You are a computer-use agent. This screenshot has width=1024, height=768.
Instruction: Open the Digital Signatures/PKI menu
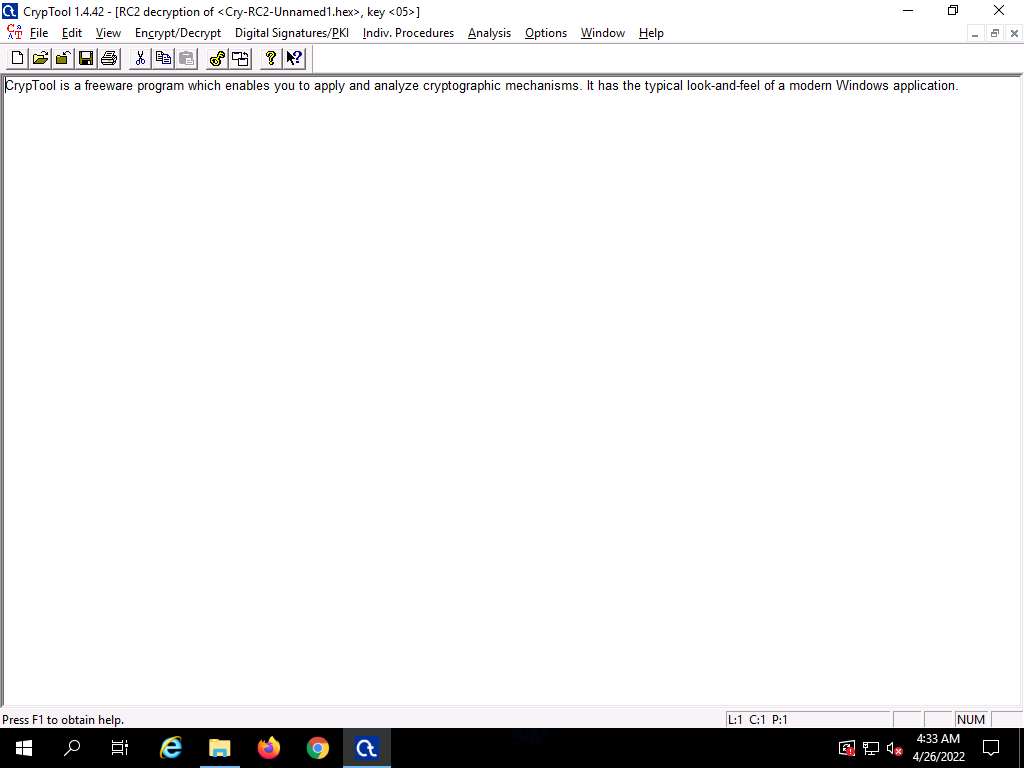(291, 33)
